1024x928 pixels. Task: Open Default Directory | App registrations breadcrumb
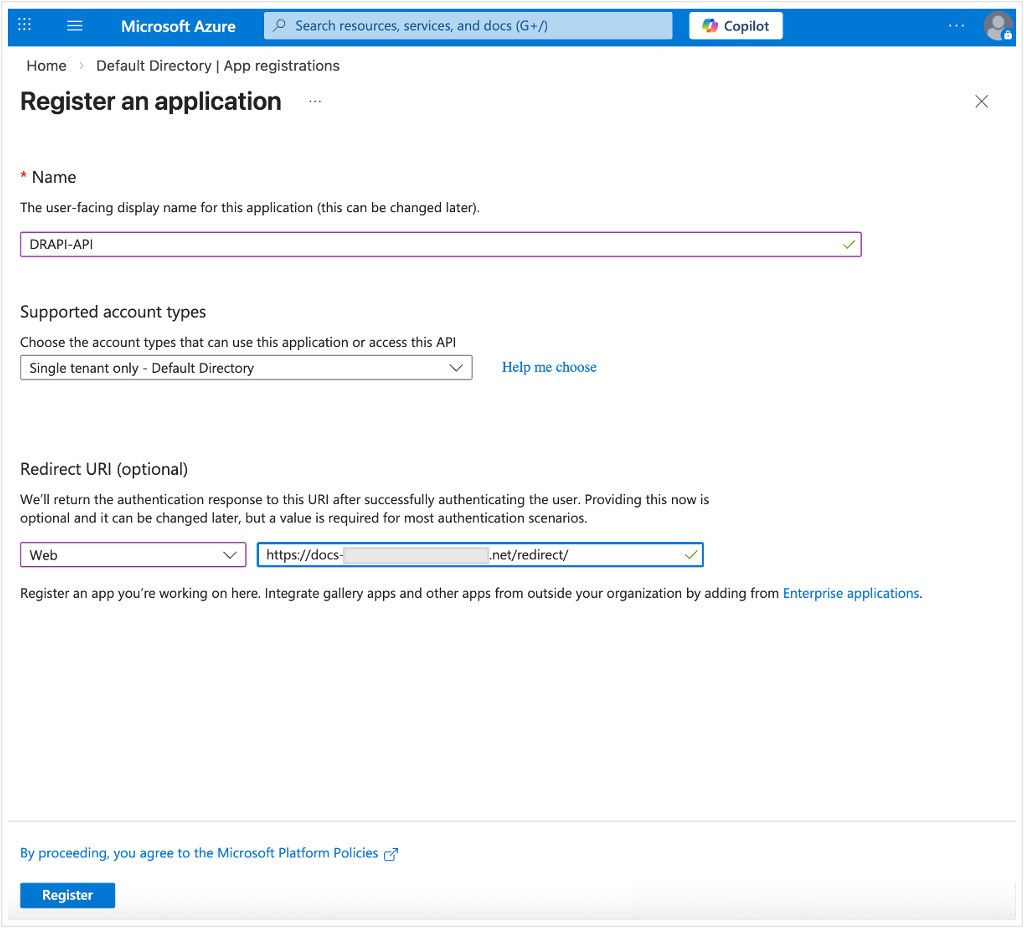click(218, 65)
